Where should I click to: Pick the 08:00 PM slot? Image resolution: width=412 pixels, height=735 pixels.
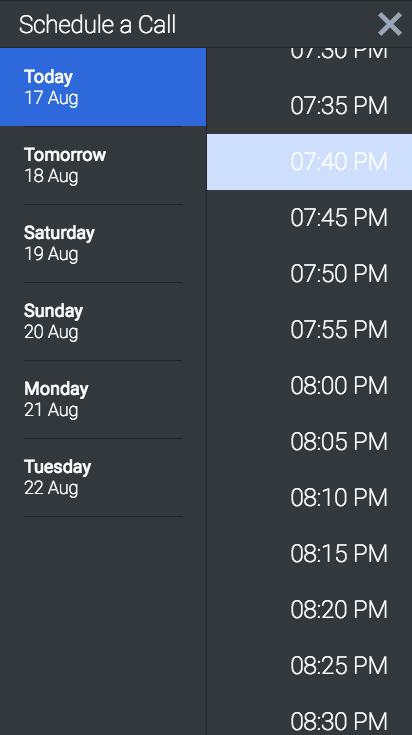tap(309, 386)
